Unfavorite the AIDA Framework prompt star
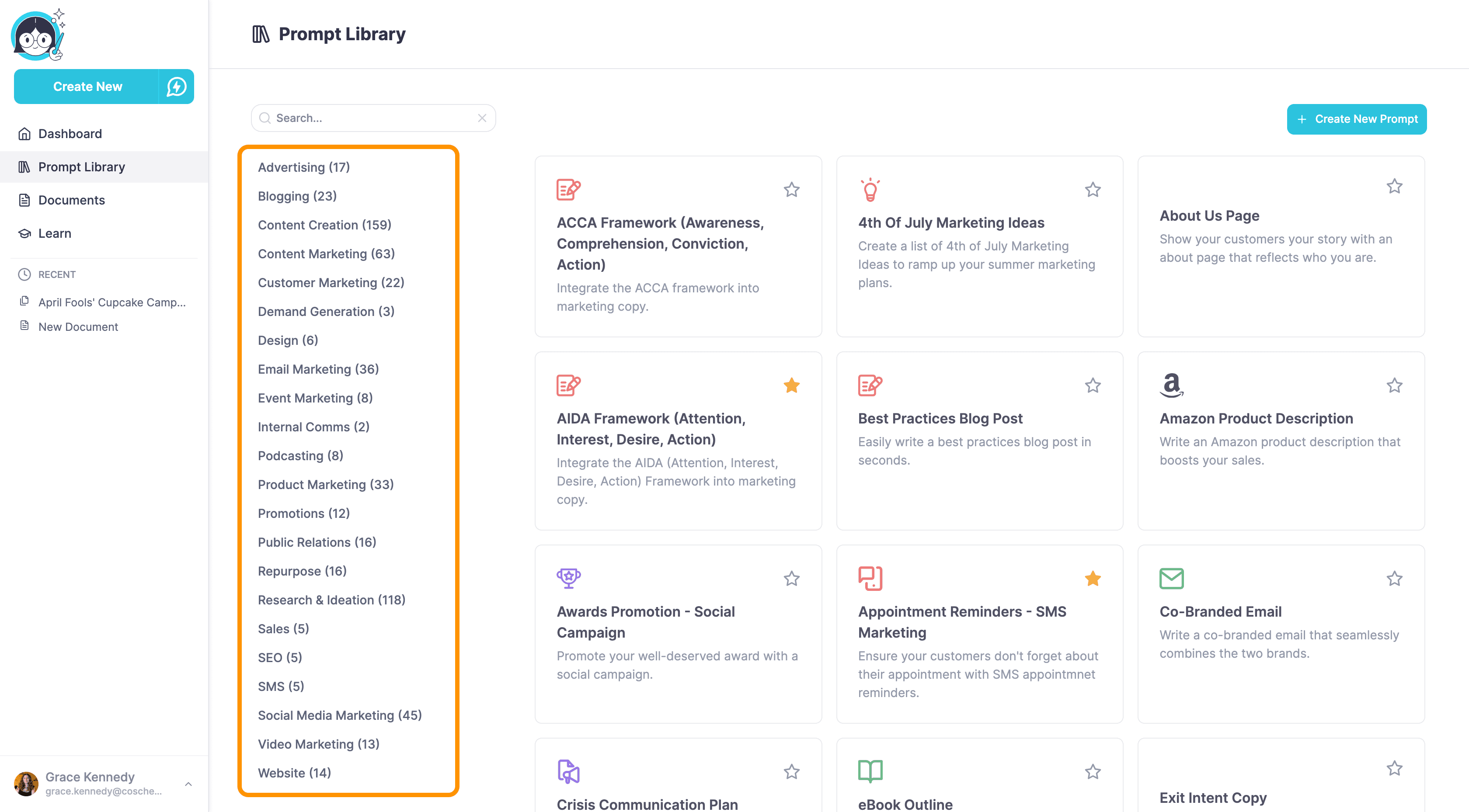Image resolution: width=1469 pixels, height=812 pixels. click(x=791, y=385)
